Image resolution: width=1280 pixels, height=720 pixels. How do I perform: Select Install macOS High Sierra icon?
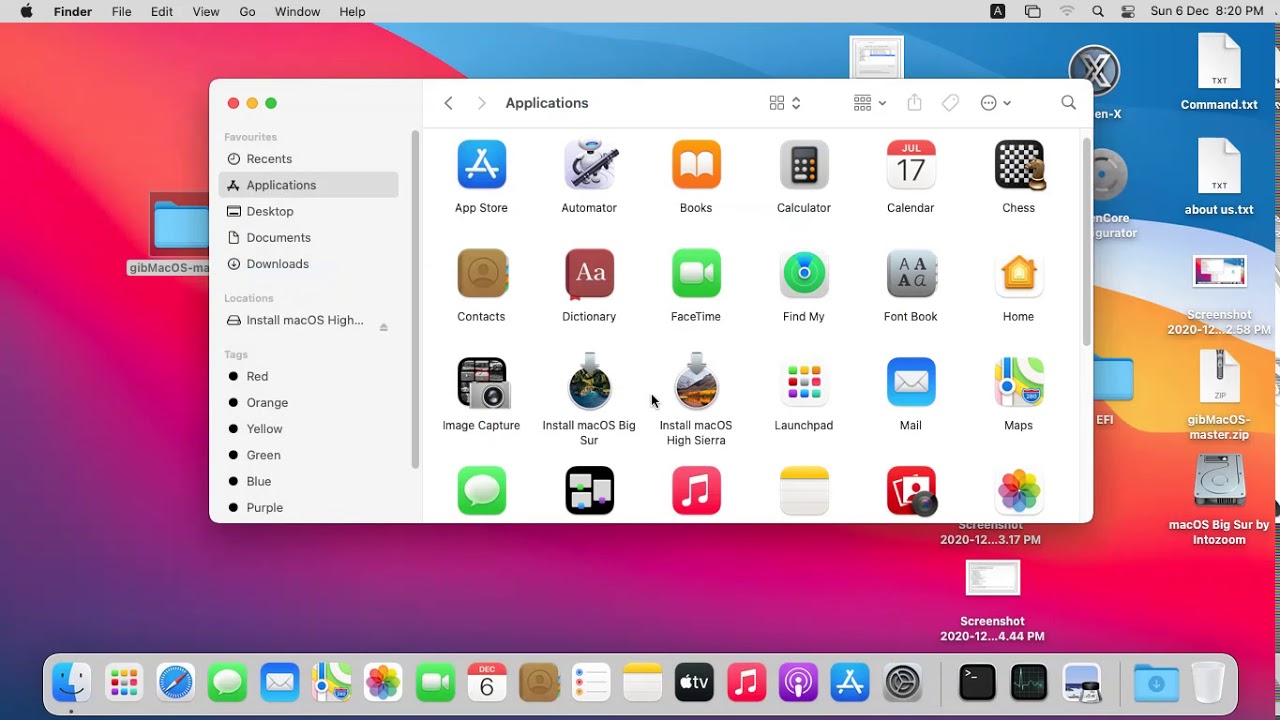(696, 382)
